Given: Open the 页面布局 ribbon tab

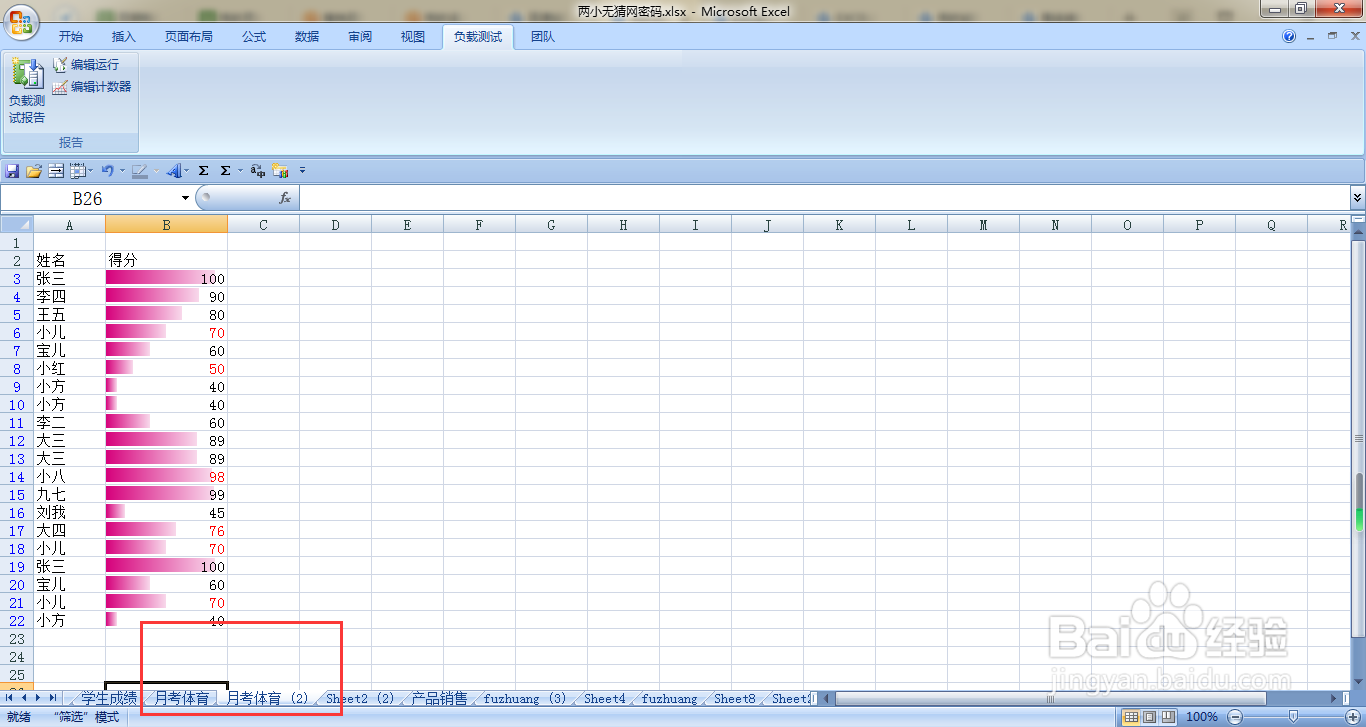Looking at the screenshot, I should 189,37.
